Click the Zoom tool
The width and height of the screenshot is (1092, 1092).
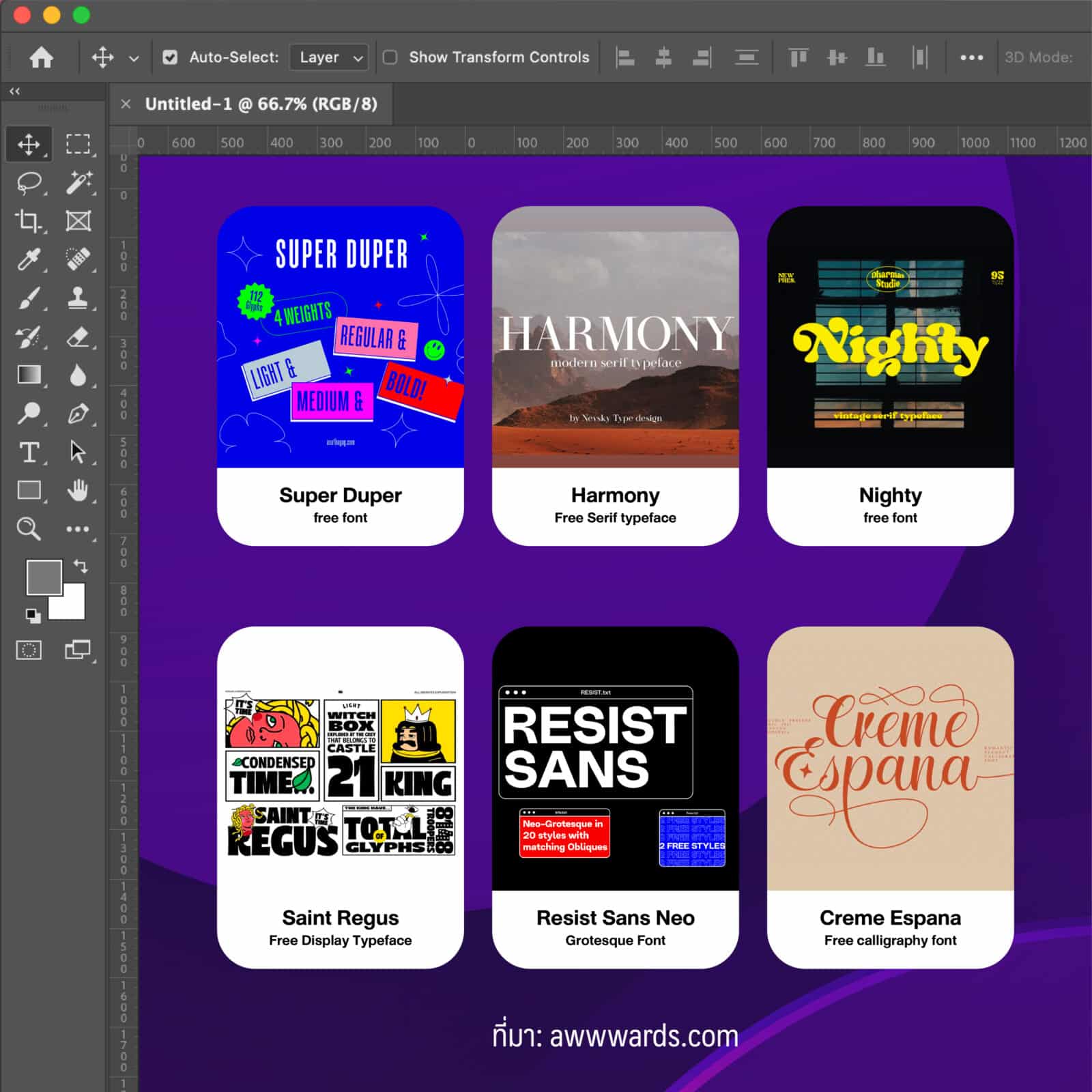(x=29, y=528)
